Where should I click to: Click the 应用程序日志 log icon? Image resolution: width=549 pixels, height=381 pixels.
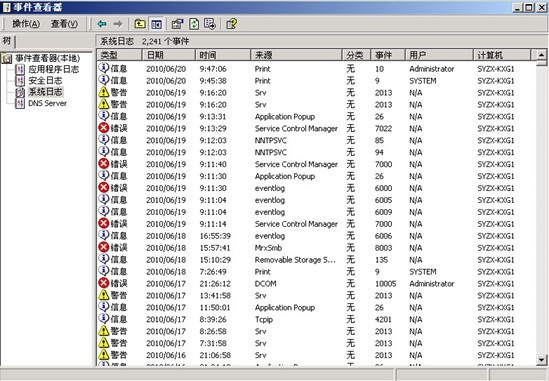tap(20, 69)
